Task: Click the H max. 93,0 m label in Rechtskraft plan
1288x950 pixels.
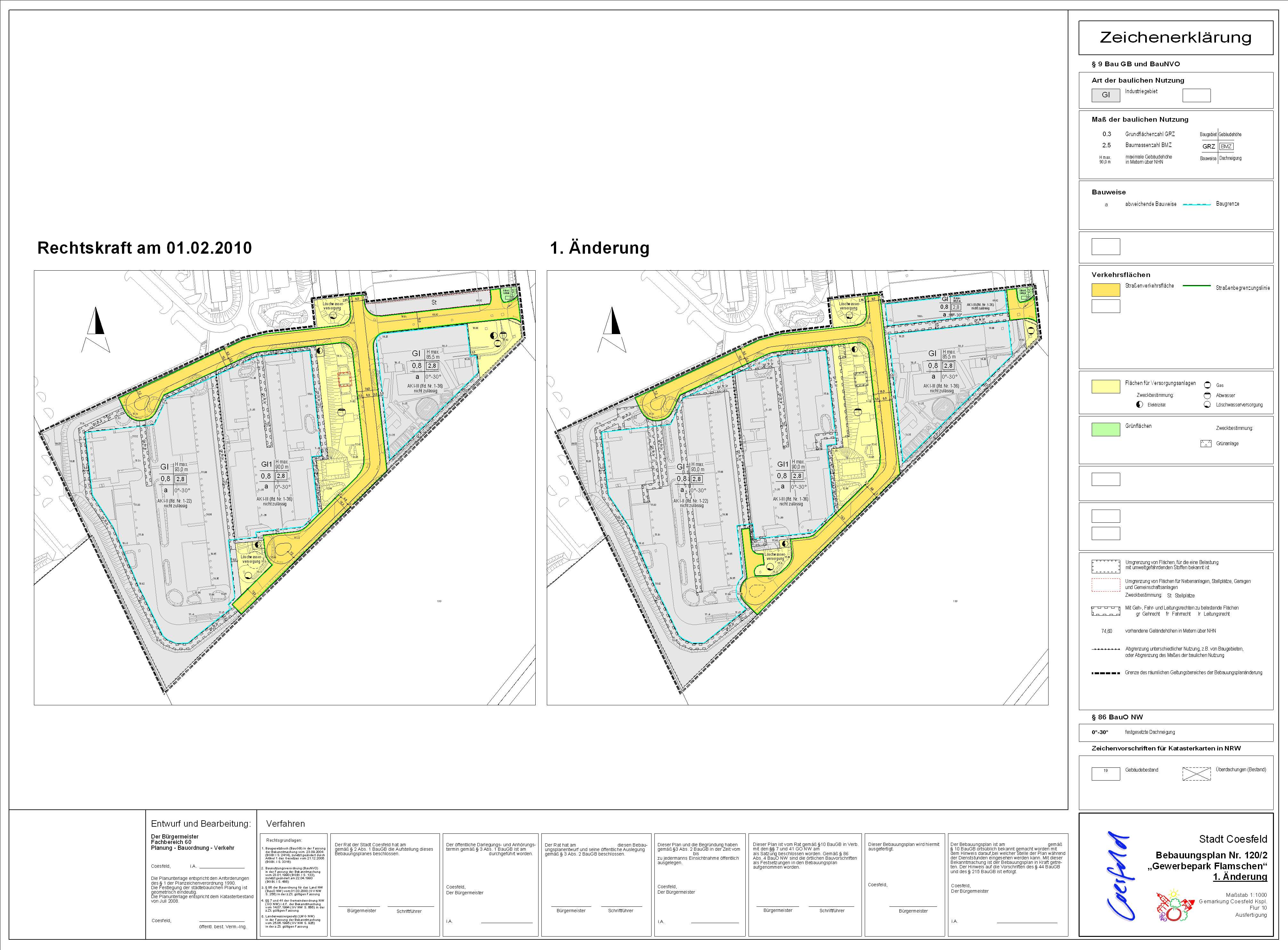Action: pyautogui.click(x=182, y=467)
